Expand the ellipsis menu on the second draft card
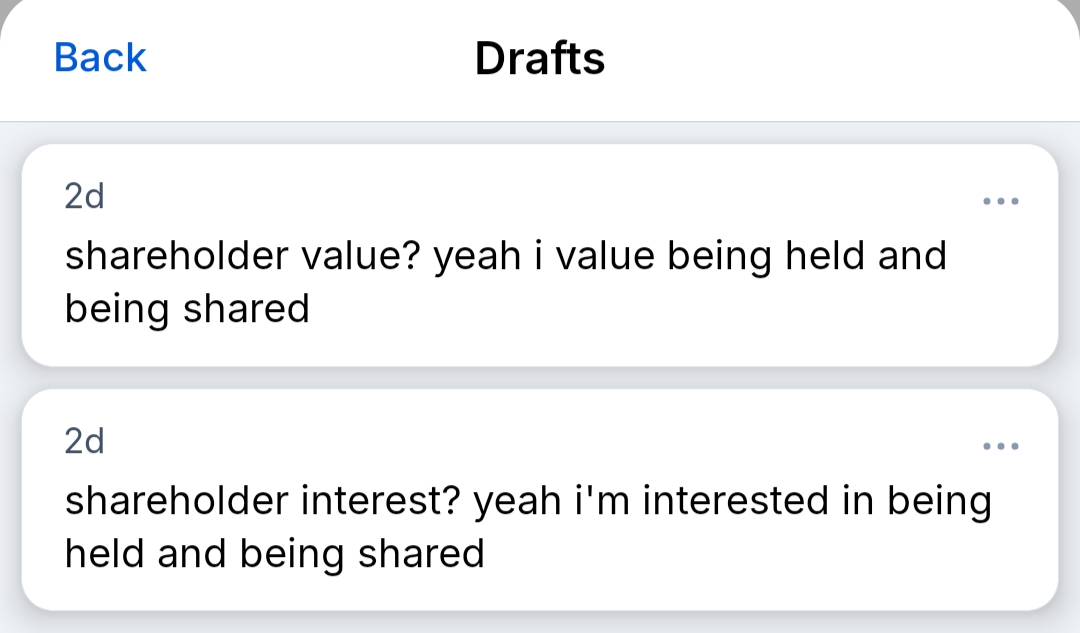Image resolution: width=1080 pixels, height=633 pixels. (x=1001, y=445)
